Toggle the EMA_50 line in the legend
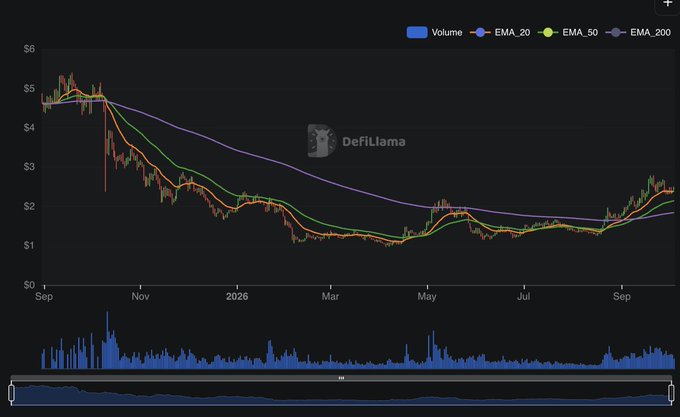The image size is (680, 417). (x=568, y=33)
